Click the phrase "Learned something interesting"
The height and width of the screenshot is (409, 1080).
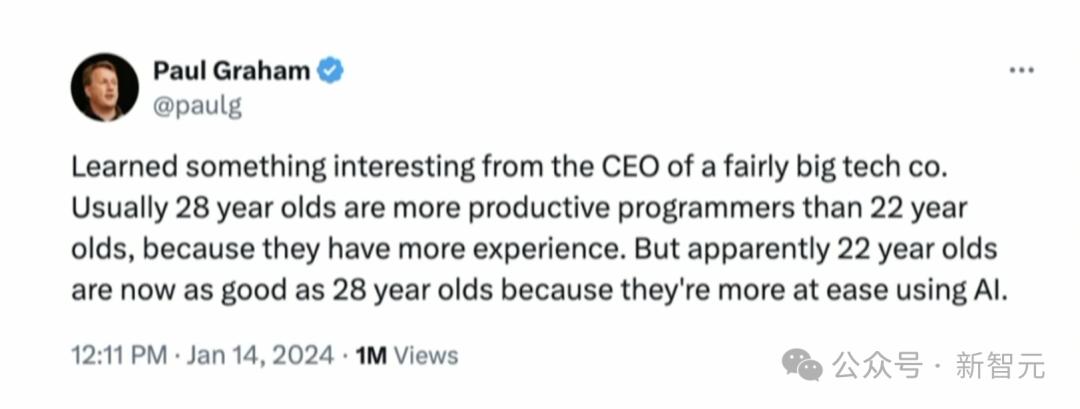tap(268, 168)
